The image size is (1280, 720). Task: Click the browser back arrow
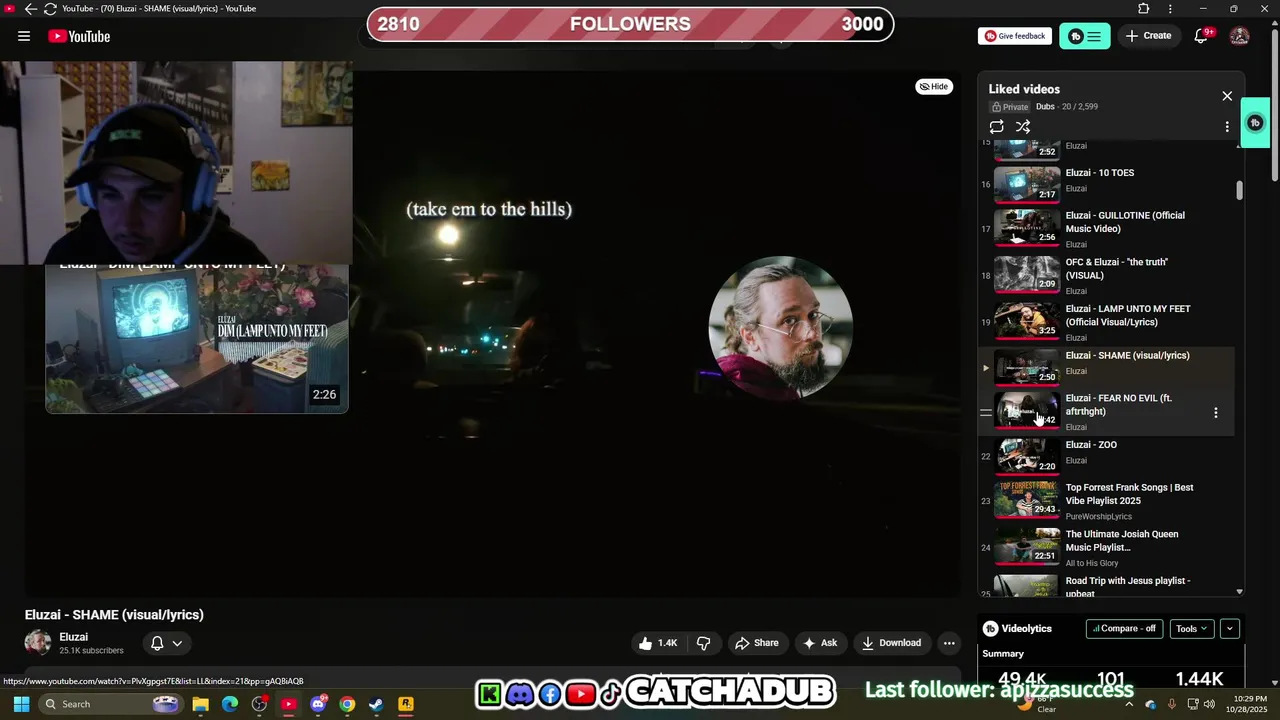coord(30,9)
